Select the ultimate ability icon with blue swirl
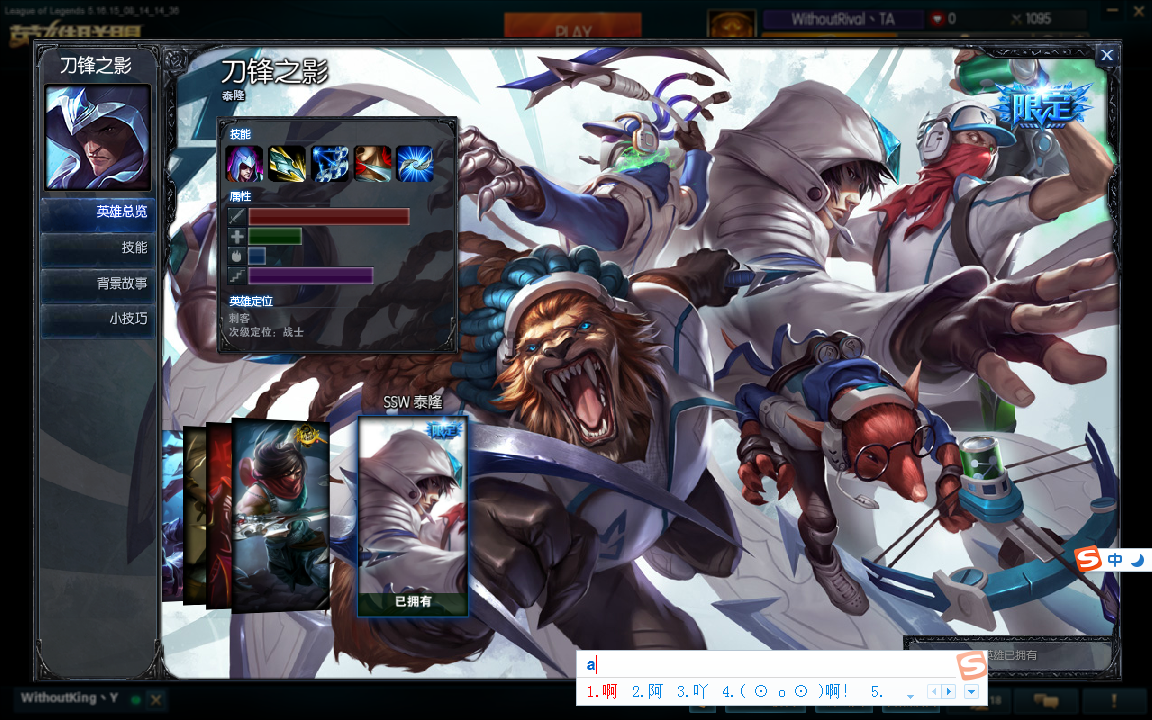Viewport: 1152px width, 720px height. click(414, 163)
